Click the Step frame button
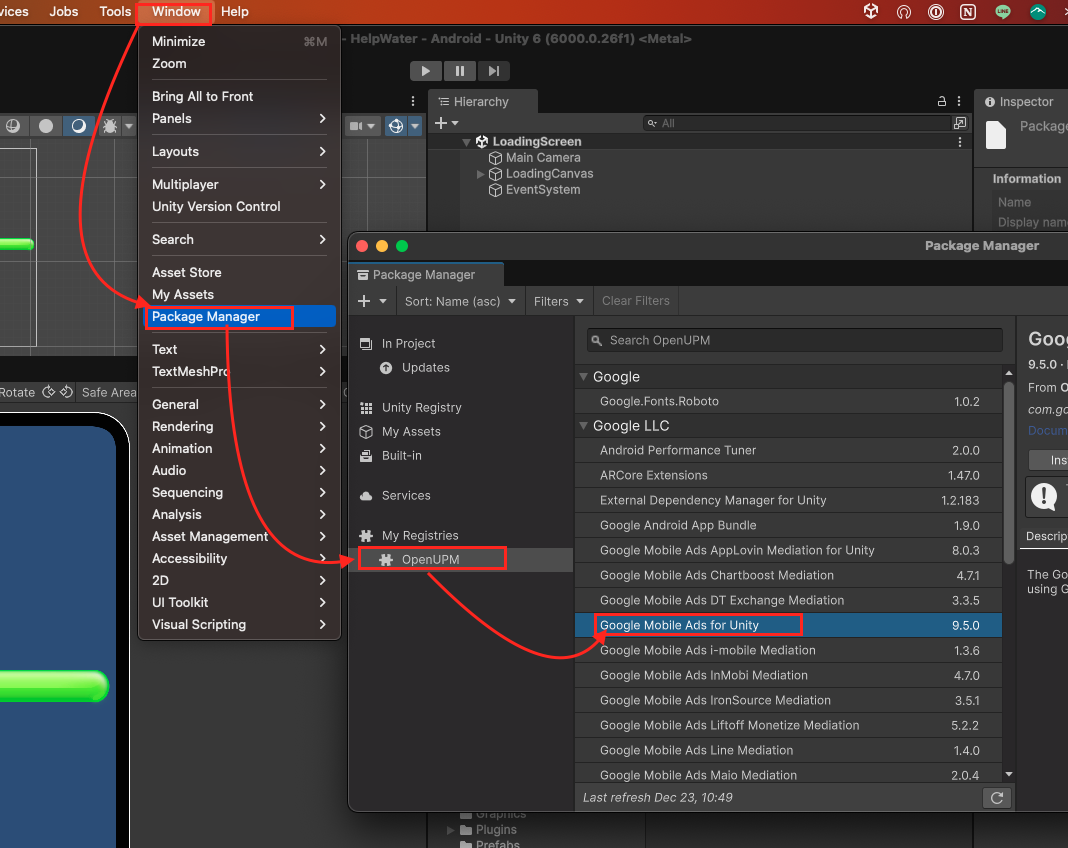1068x848 pixels. click(494, 71)
